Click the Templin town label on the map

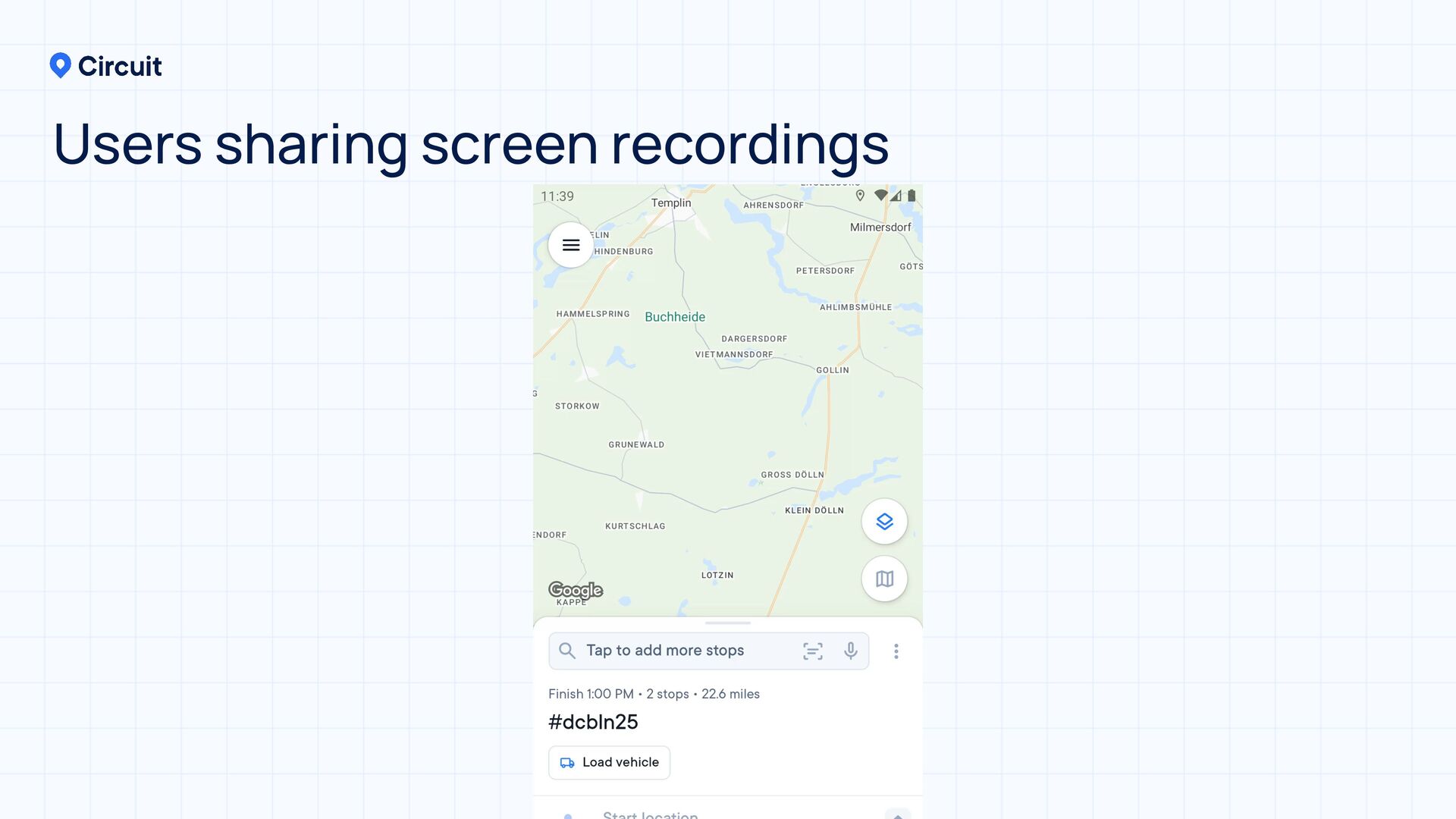(671, 203)
